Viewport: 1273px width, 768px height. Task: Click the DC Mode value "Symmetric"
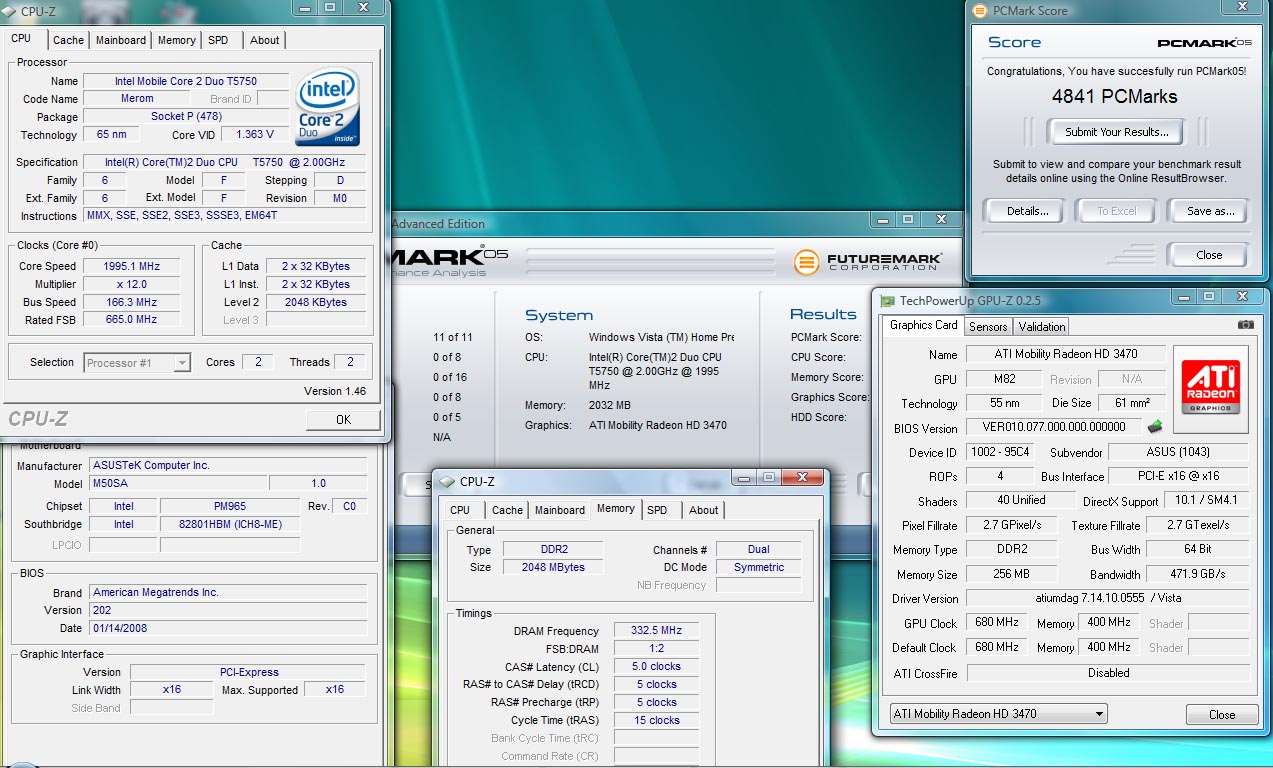tap(759, 567)
